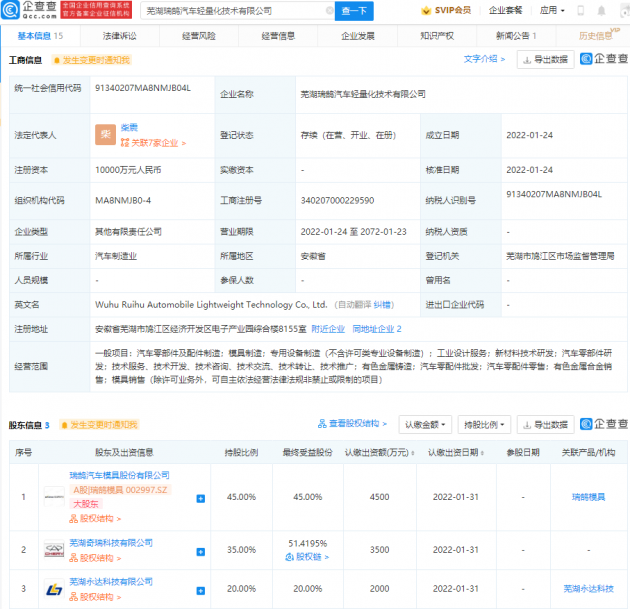Viewport: 630px width, 609px height.
Task: Open 查看股权结构 link
Action: click(352, 424)
